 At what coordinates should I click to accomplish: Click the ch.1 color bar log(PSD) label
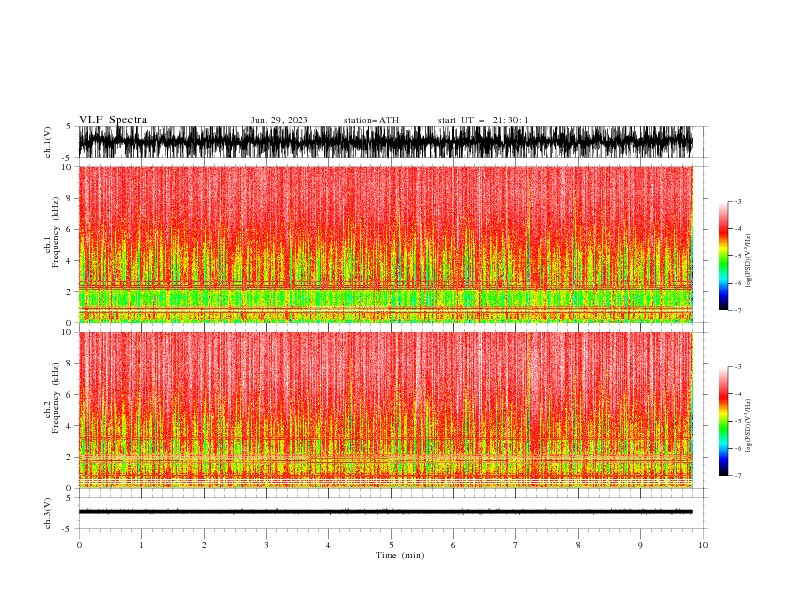coord(748,261)
